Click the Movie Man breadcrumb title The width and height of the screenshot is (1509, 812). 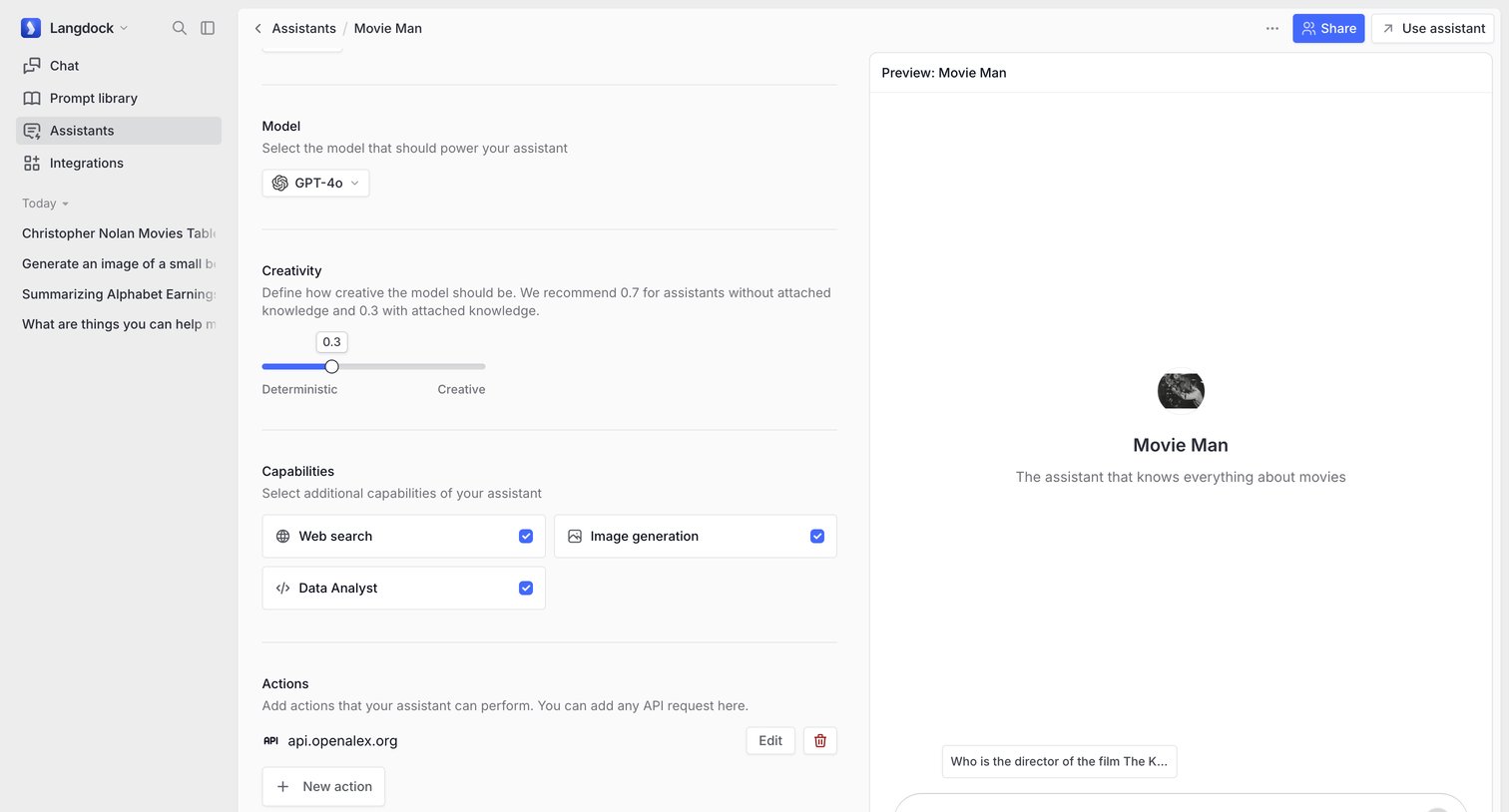click(x=388, y=29)
